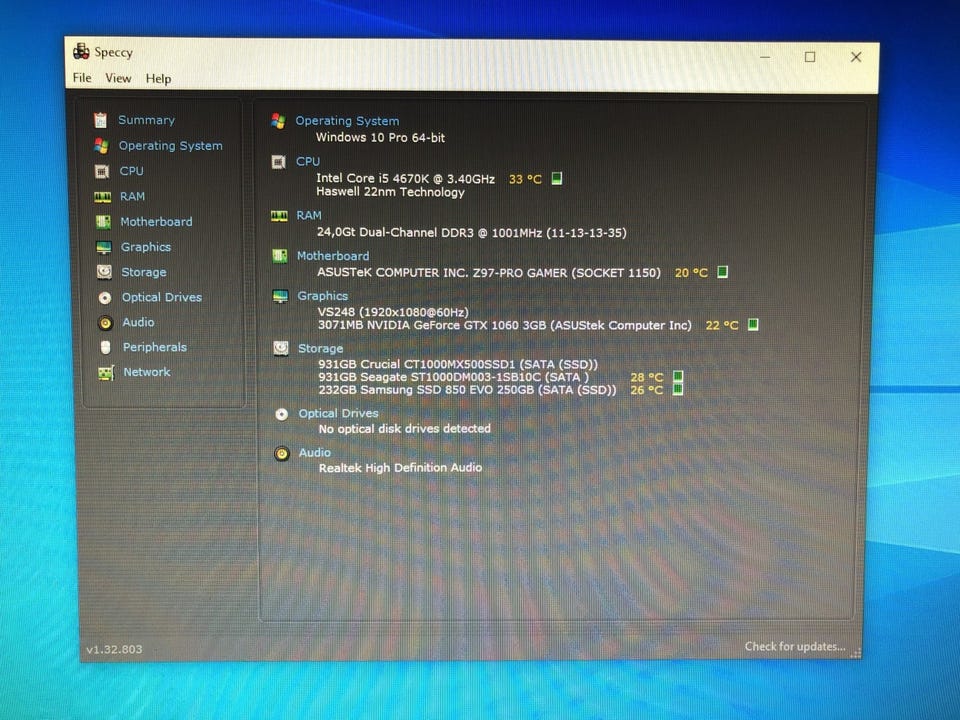
Task: Show RAM details from the sidebar
Action: click(132, 197)
